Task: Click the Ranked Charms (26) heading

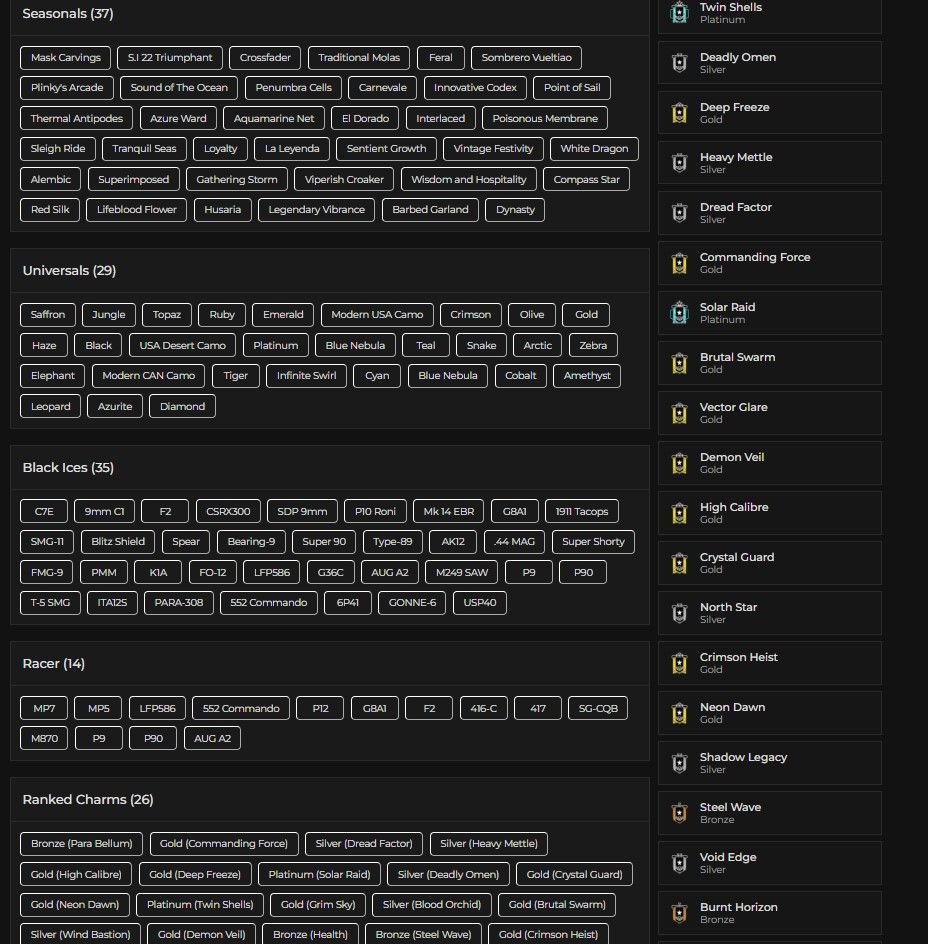Action: (x=88, y=800)
